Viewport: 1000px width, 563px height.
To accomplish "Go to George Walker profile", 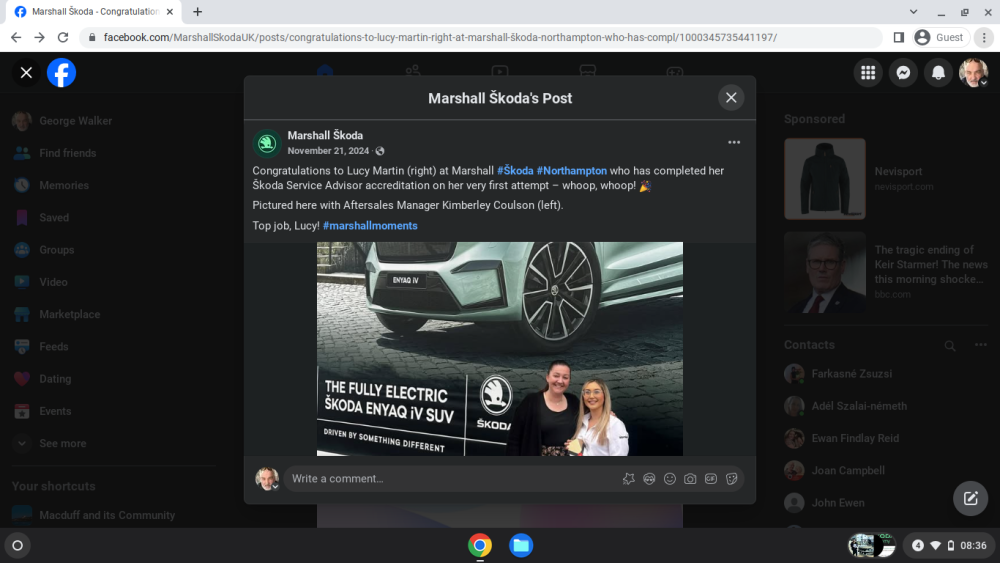I will (x=112, y=121).
